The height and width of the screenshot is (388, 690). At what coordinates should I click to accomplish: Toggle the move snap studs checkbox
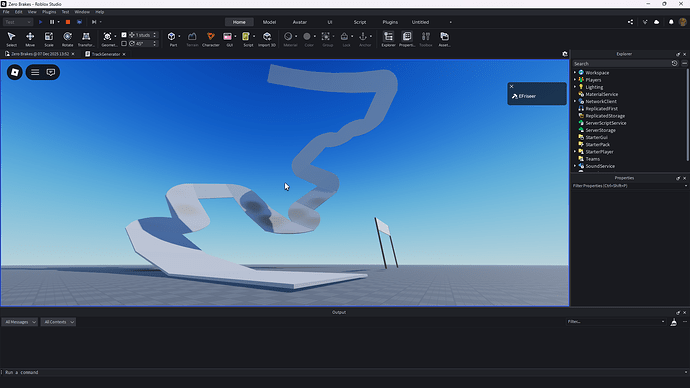[124, 35]
